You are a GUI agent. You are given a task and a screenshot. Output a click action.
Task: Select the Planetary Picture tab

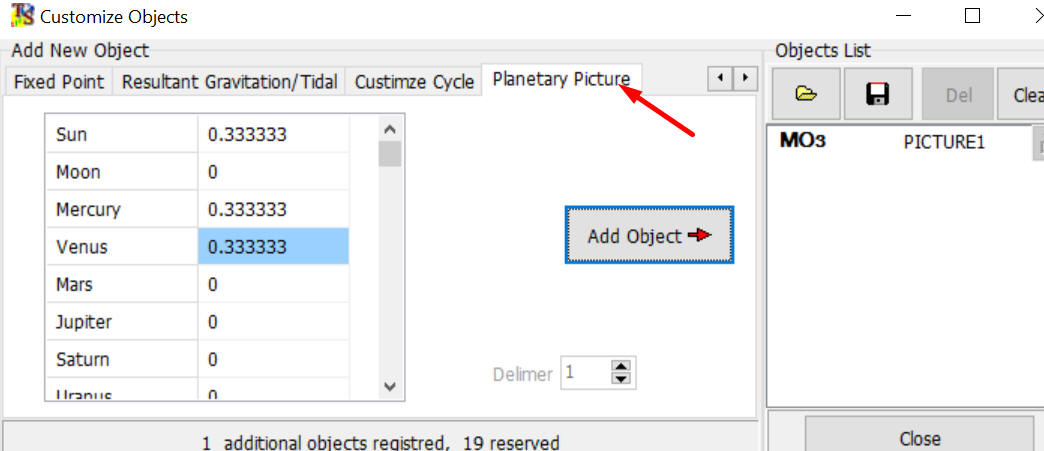point(560,80)
